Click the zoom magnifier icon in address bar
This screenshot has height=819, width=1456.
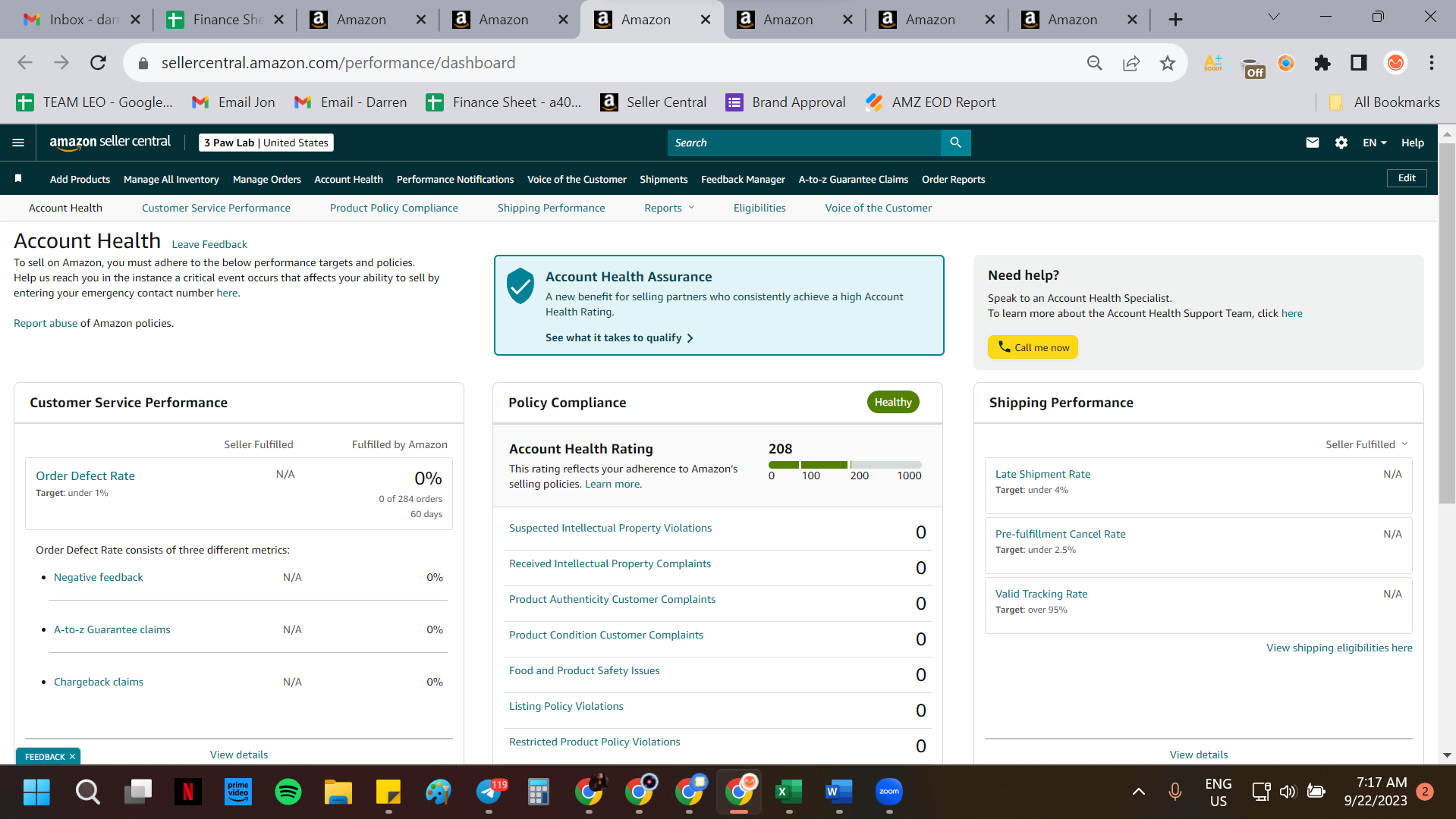(x=1094, y=63)
